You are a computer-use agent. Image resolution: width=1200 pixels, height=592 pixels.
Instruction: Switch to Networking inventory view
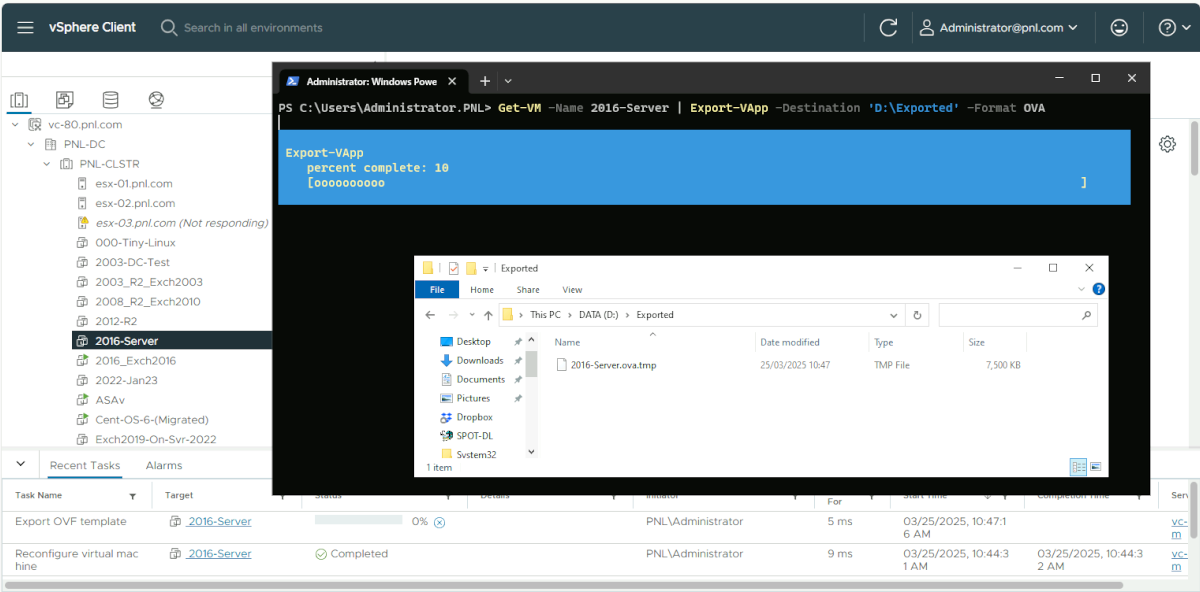(156, 100)
